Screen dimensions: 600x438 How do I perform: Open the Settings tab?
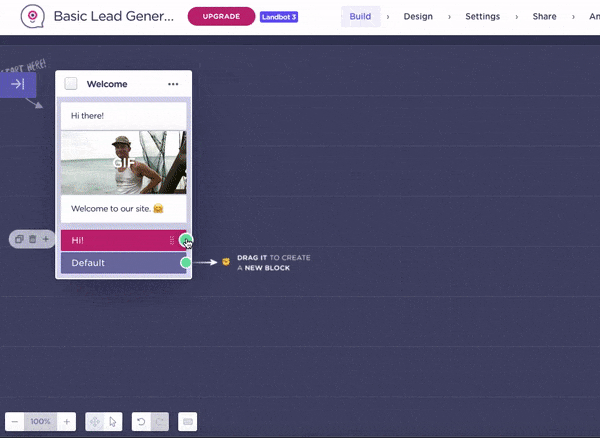click(x=482, y=17)
